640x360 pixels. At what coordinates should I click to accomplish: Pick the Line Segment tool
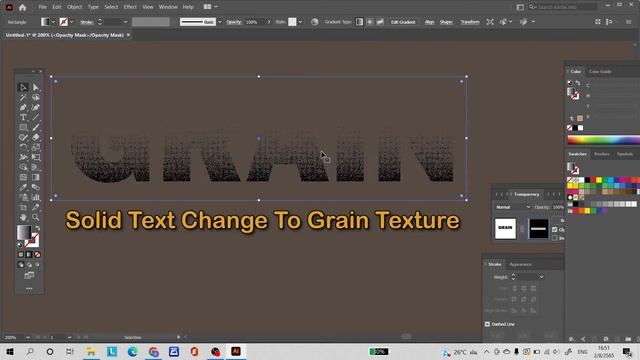[x=36, y=118]
